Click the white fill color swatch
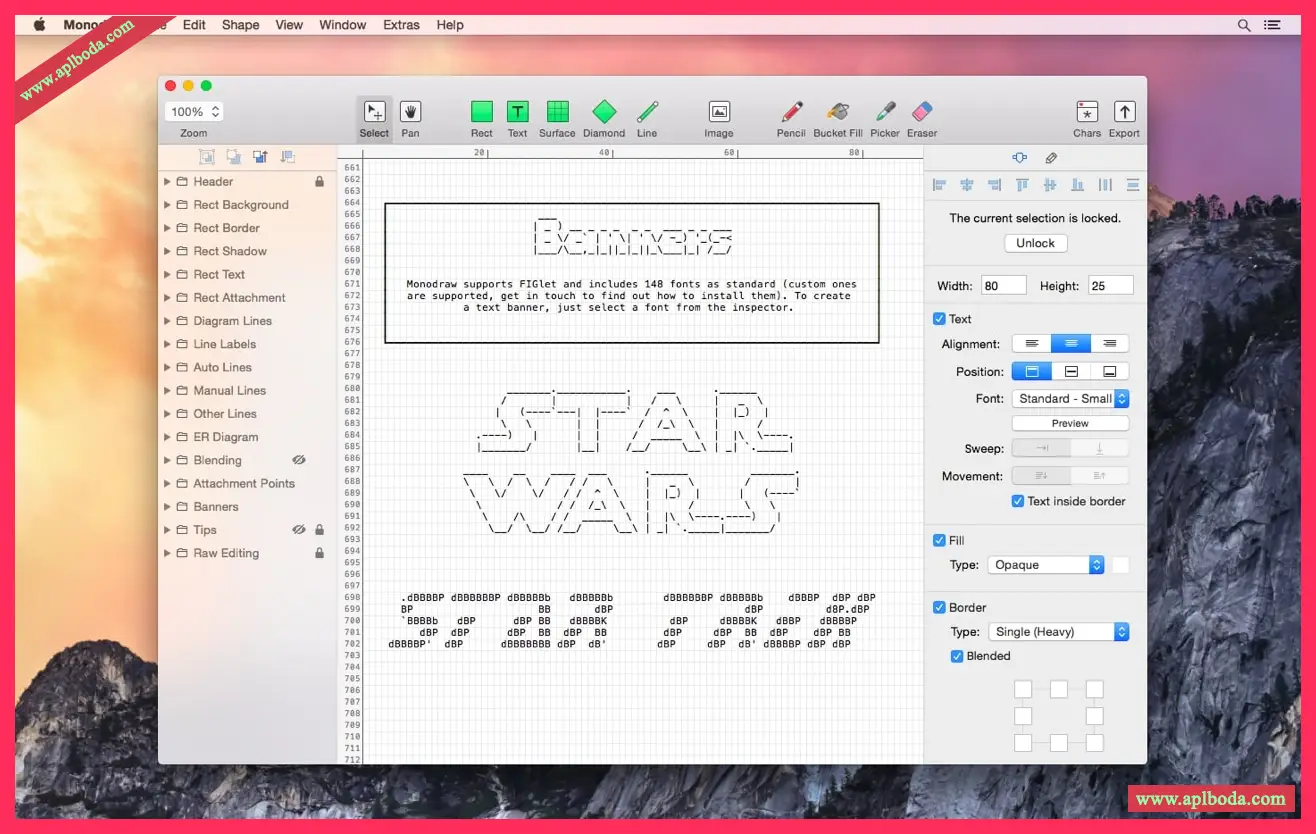 pyautogui.click(x=1121, y=565)
